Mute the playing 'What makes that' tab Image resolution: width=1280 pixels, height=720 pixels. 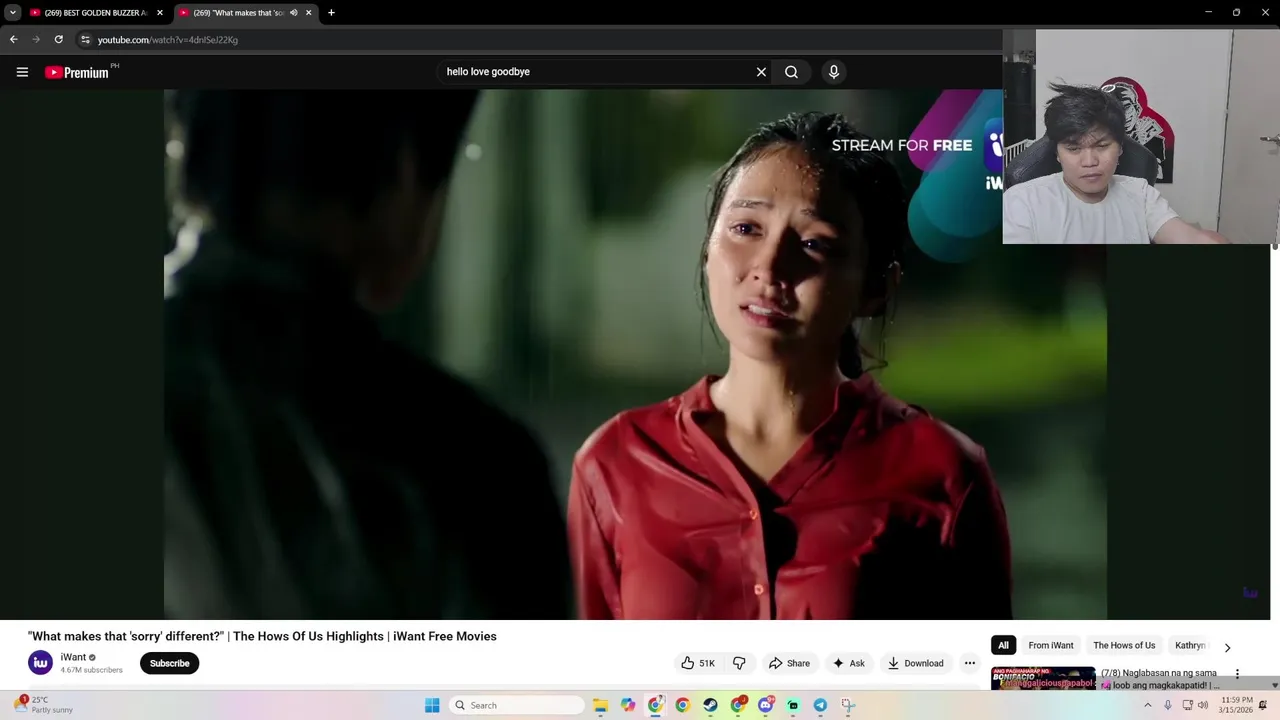point(293,13)
